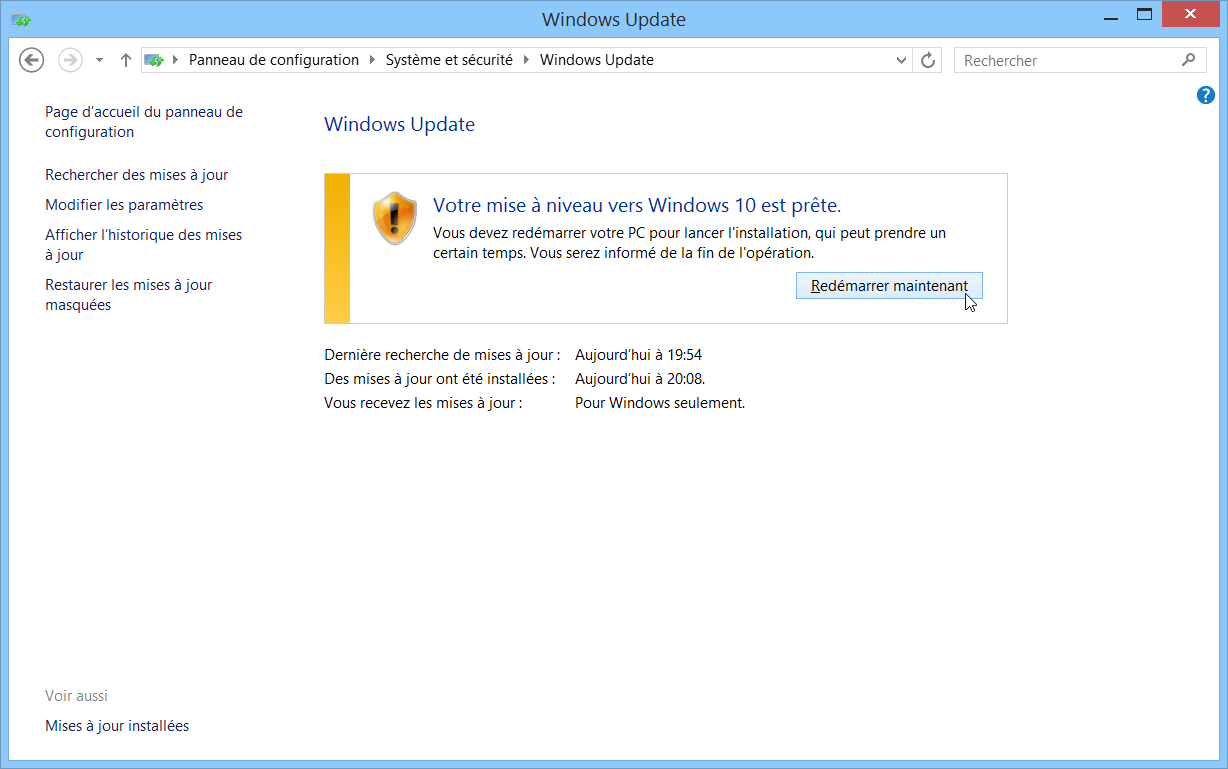
Task: Click 'Des mises à jour ont été installées' label
Action: click(440, 379)
